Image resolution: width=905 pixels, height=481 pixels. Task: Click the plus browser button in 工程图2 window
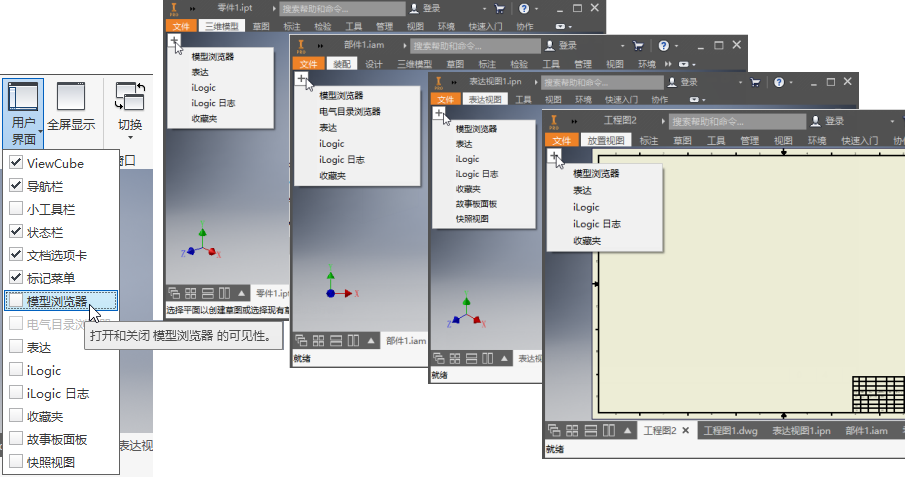[554, 156]
